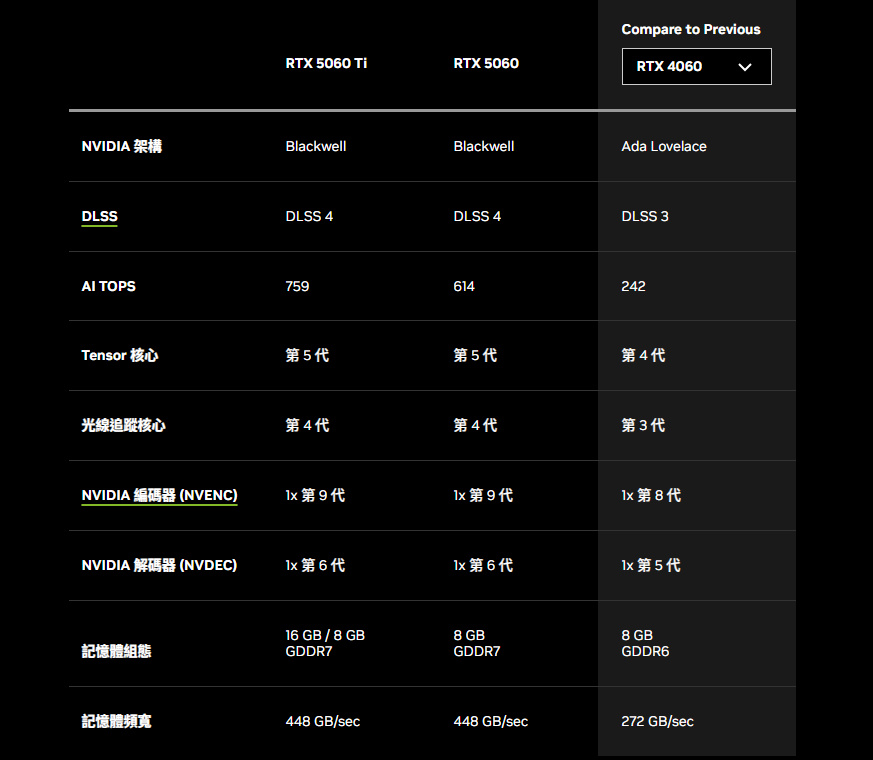Select the 614 AI TOPS value
Screen dimensions: 873x760
coord(464,286)
